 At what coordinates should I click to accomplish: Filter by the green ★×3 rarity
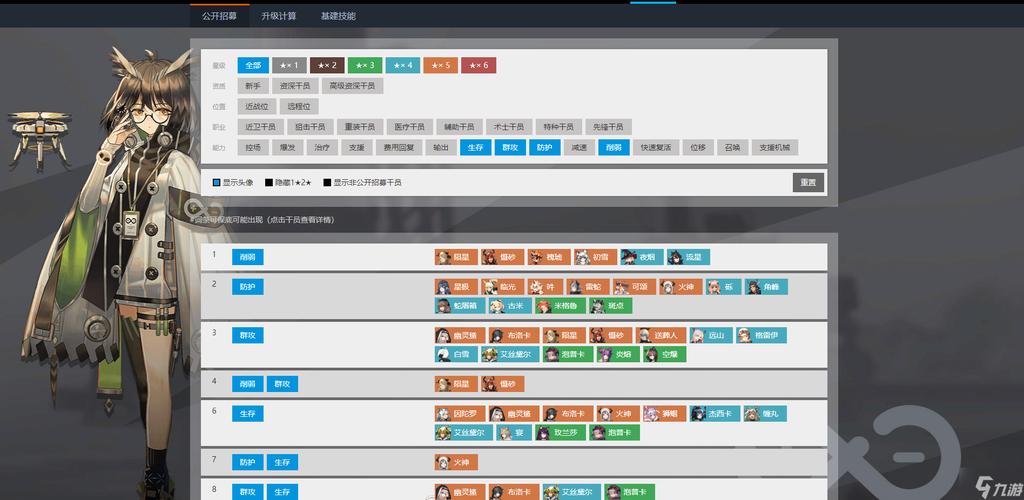point(365,65)
